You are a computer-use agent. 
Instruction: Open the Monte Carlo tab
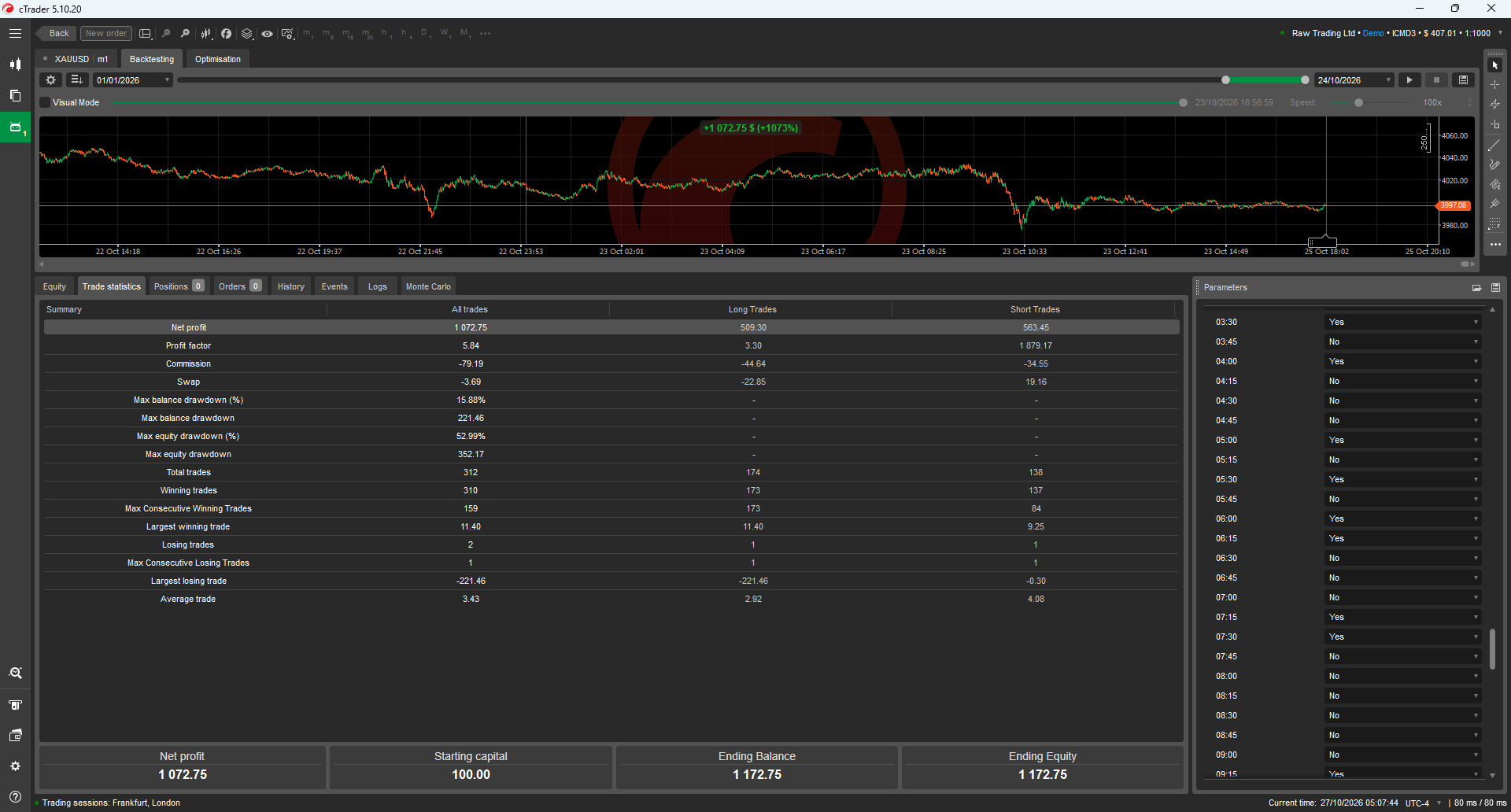pos(428,287)
